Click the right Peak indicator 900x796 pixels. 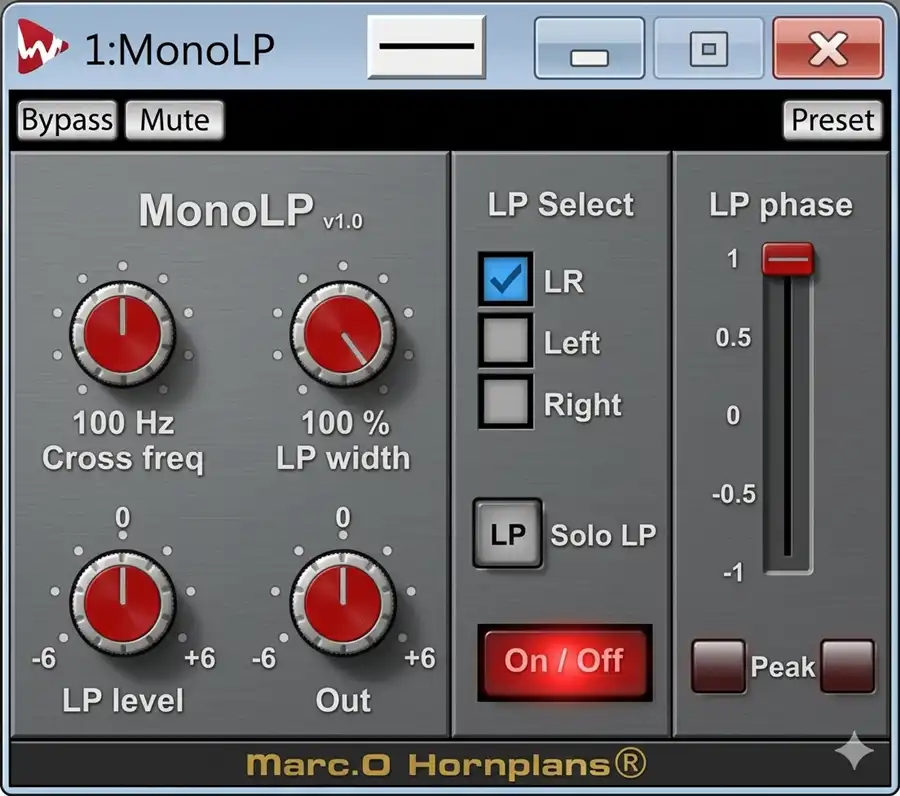coord(848,666)
